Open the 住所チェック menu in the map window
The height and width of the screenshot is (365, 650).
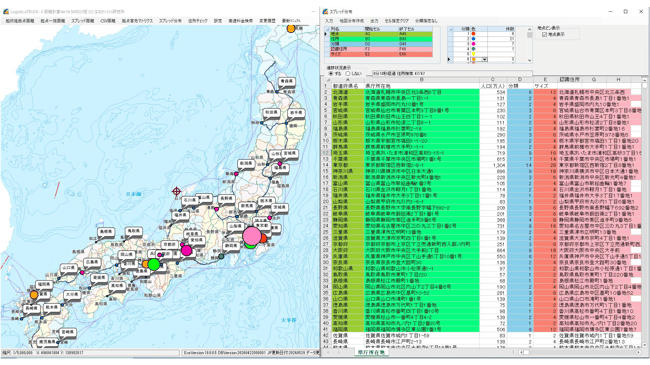198,21
